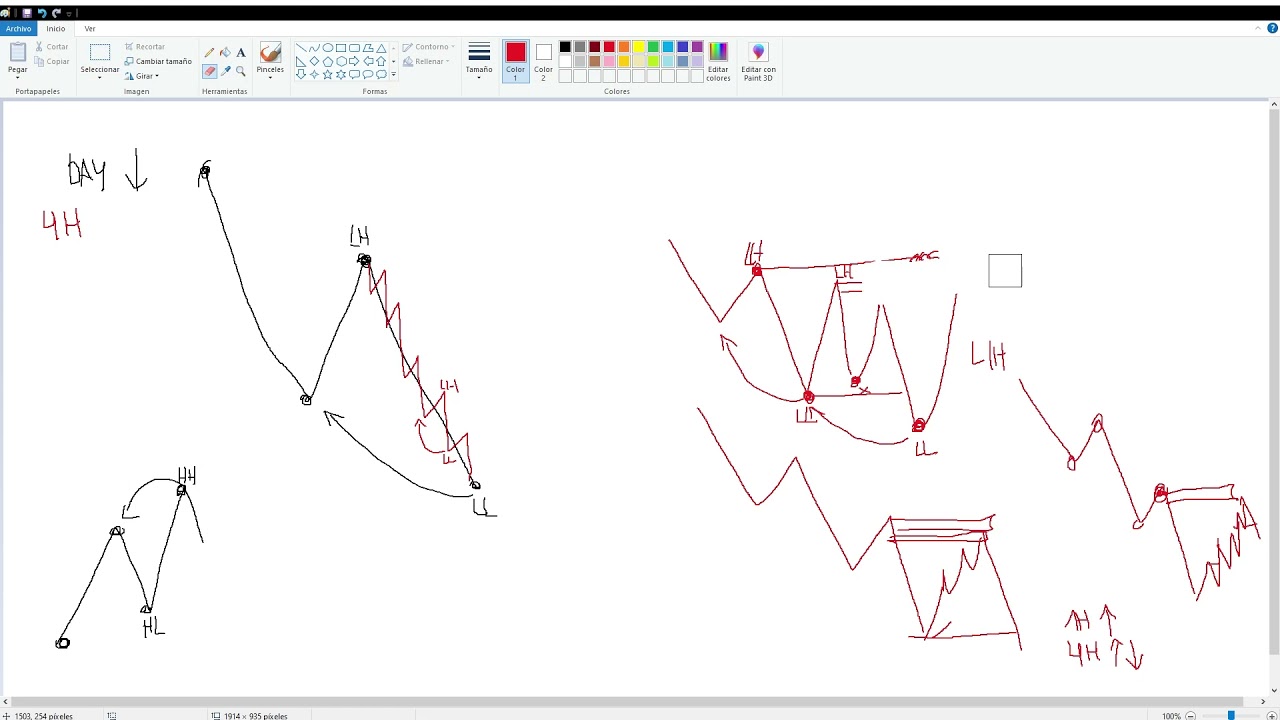Collapse the ribbon with the chevron
The image size is (1280, 720).
tap(1258, 28)
